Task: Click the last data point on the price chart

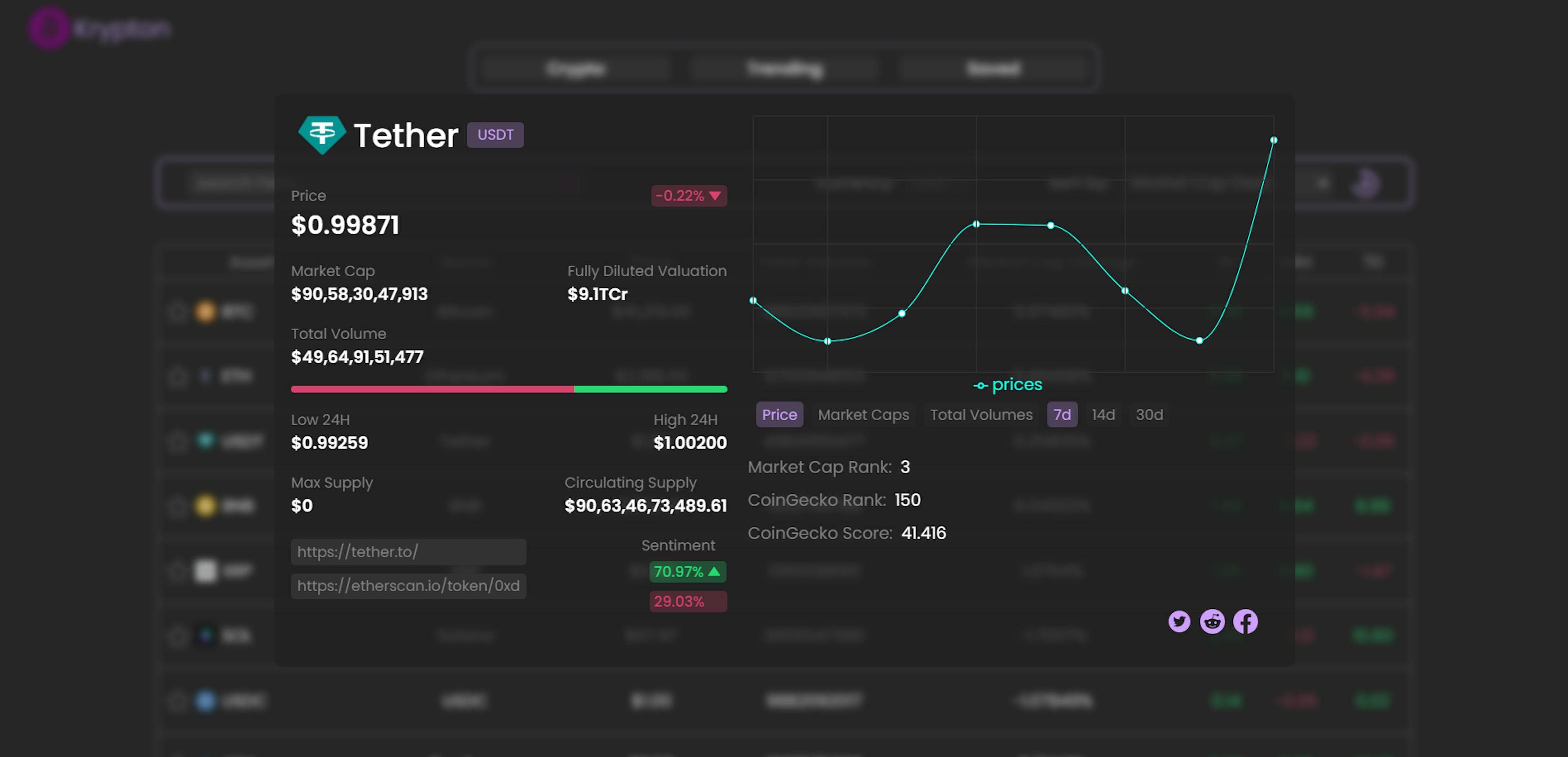Action: (x=1274, y=140)
